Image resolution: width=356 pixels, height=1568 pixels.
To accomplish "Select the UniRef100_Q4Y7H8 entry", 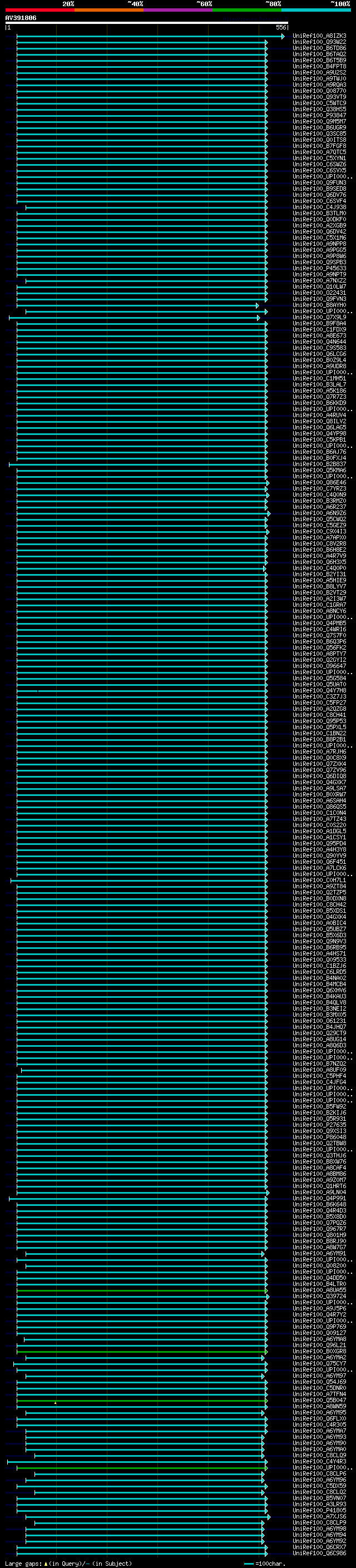I will pyautogui.click(x=319, y=690).
